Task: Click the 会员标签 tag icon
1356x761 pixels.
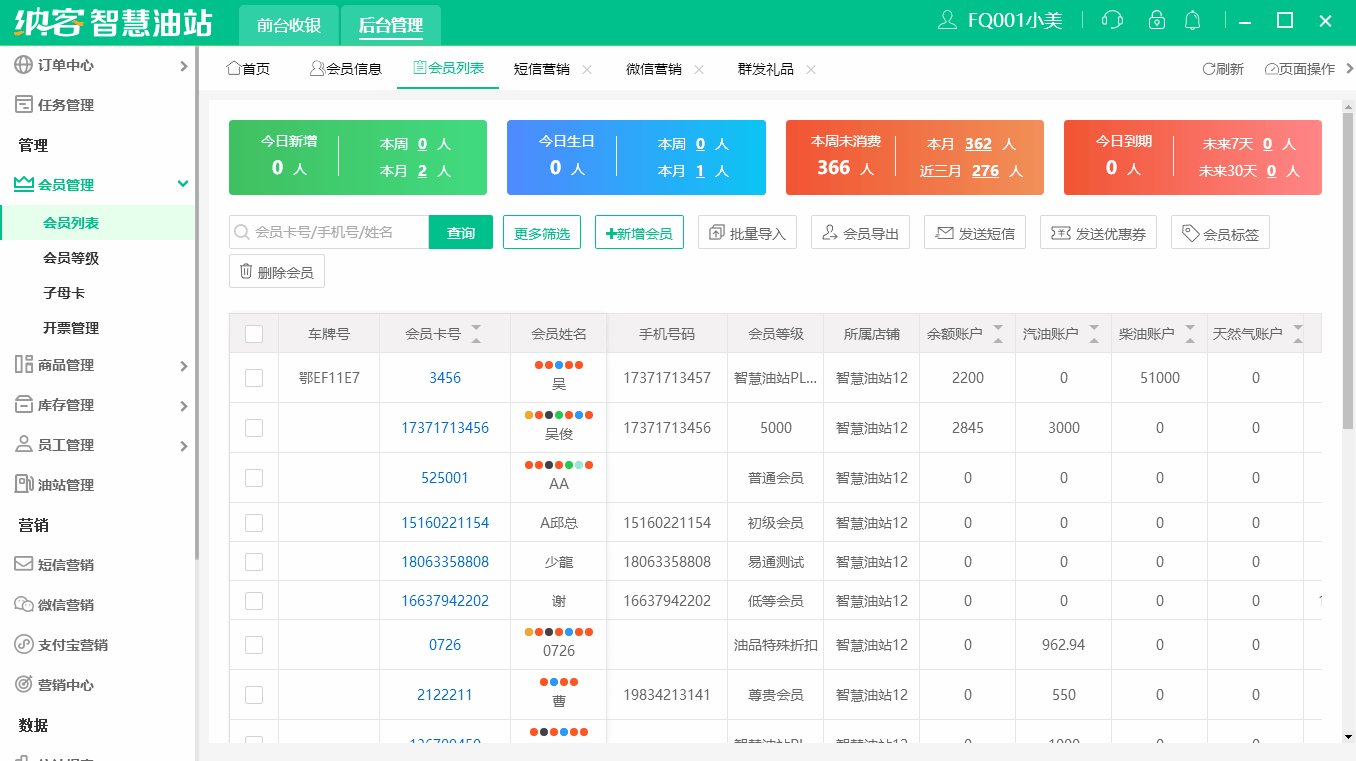Action: point(1190,232)
